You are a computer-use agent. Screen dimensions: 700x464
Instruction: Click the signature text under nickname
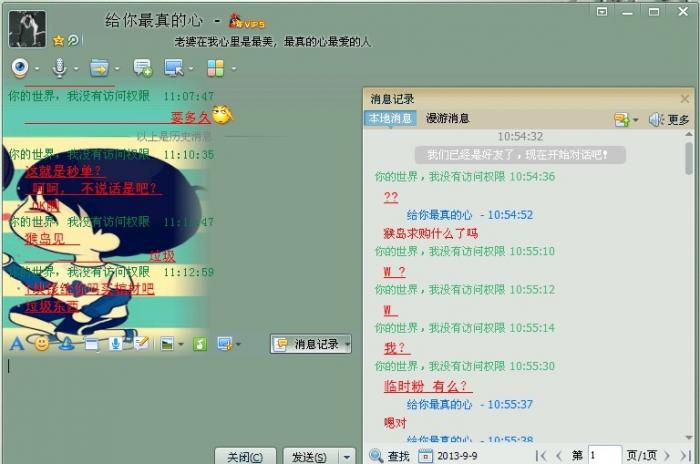(272, 42)
